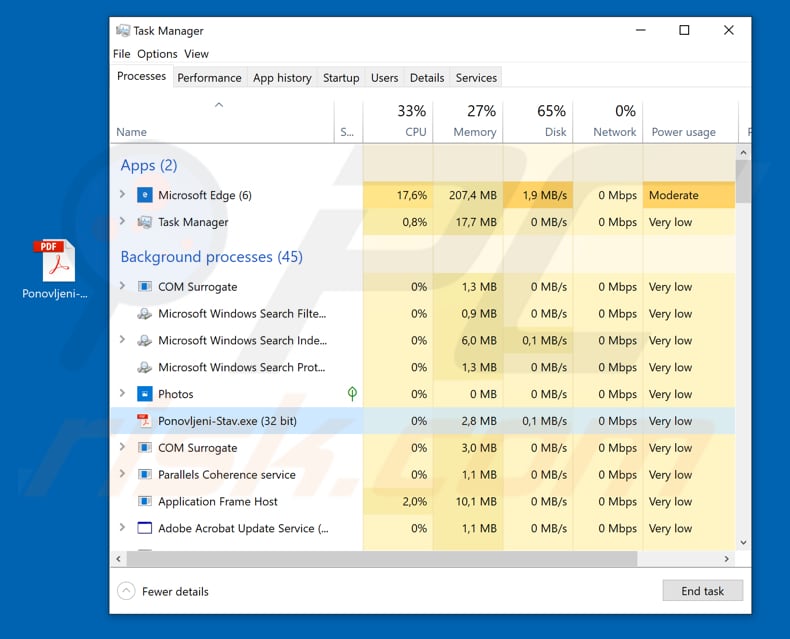Image resolution: width=790 pixels, height=639 pixels.
Task: Switch to the Startup tab
Action: [x=341, y=78]
